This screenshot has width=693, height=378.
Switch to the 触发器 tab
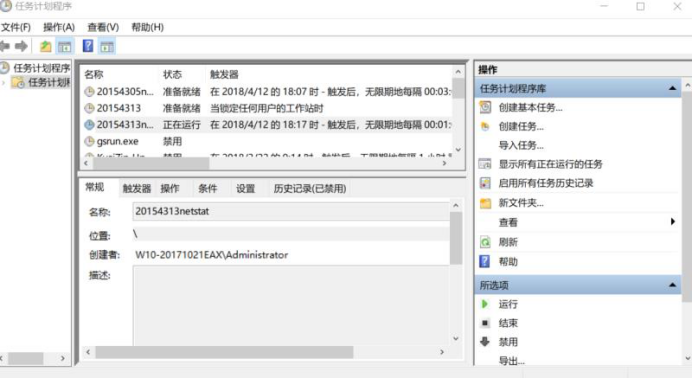point(137,189)
